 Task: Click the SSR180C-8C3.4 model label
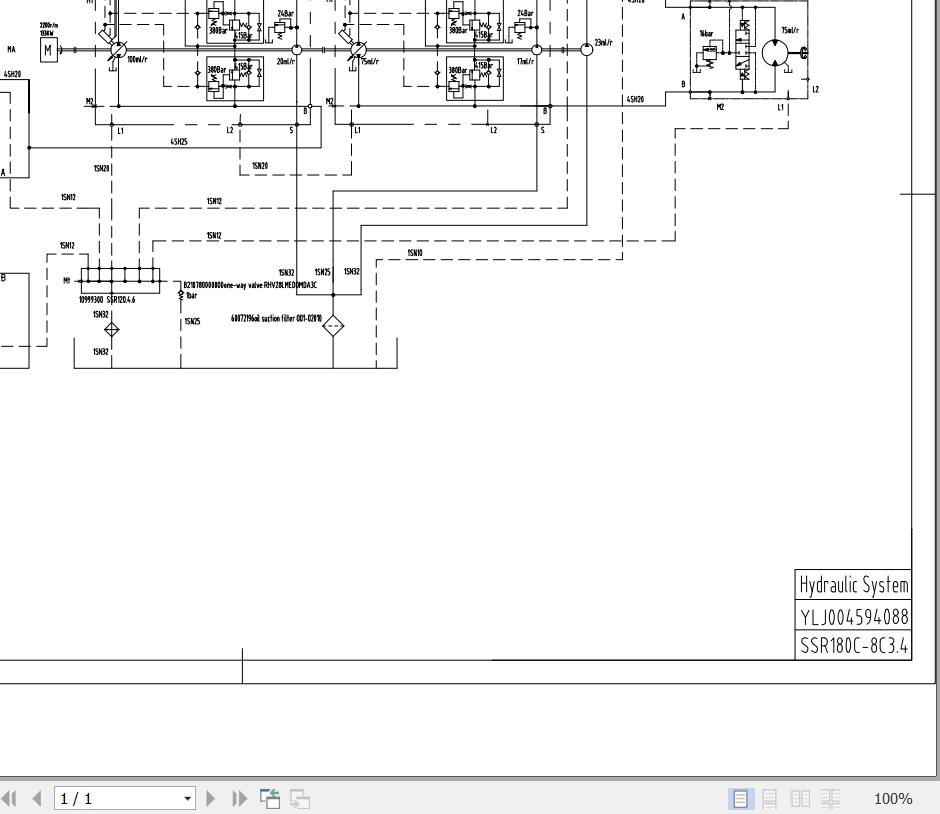point(854,646)
